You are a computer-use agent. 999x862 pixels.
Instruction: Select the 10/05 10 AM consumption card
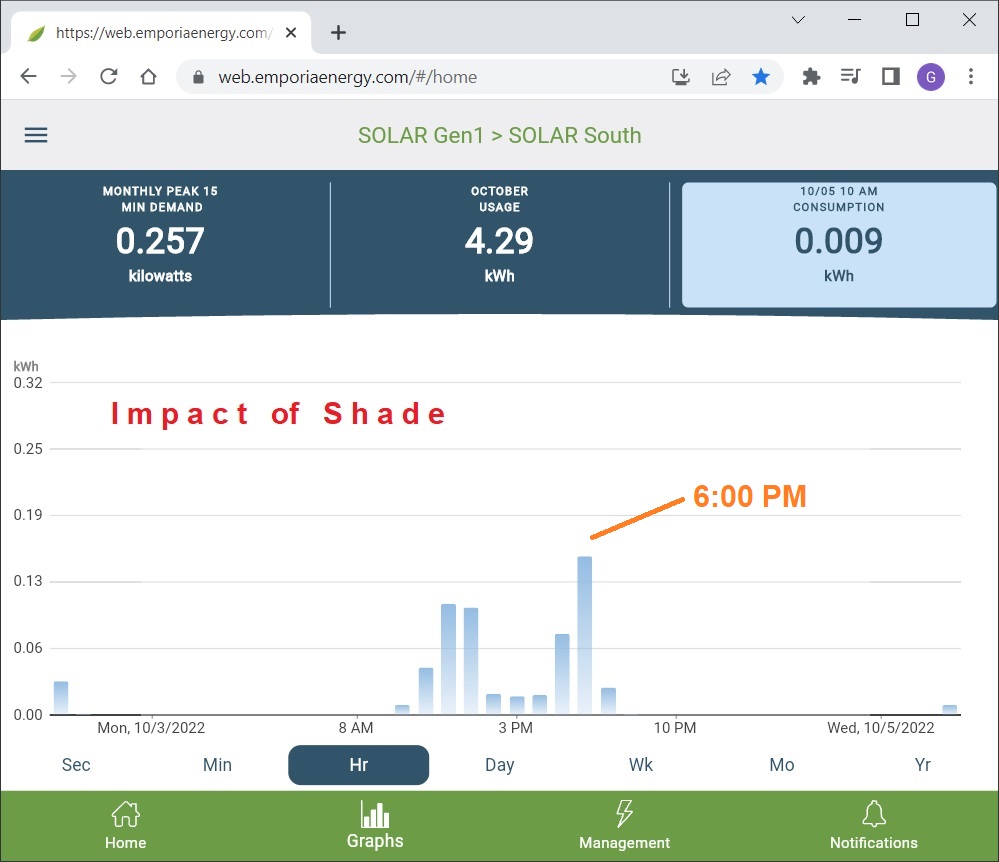click(839, 244)
